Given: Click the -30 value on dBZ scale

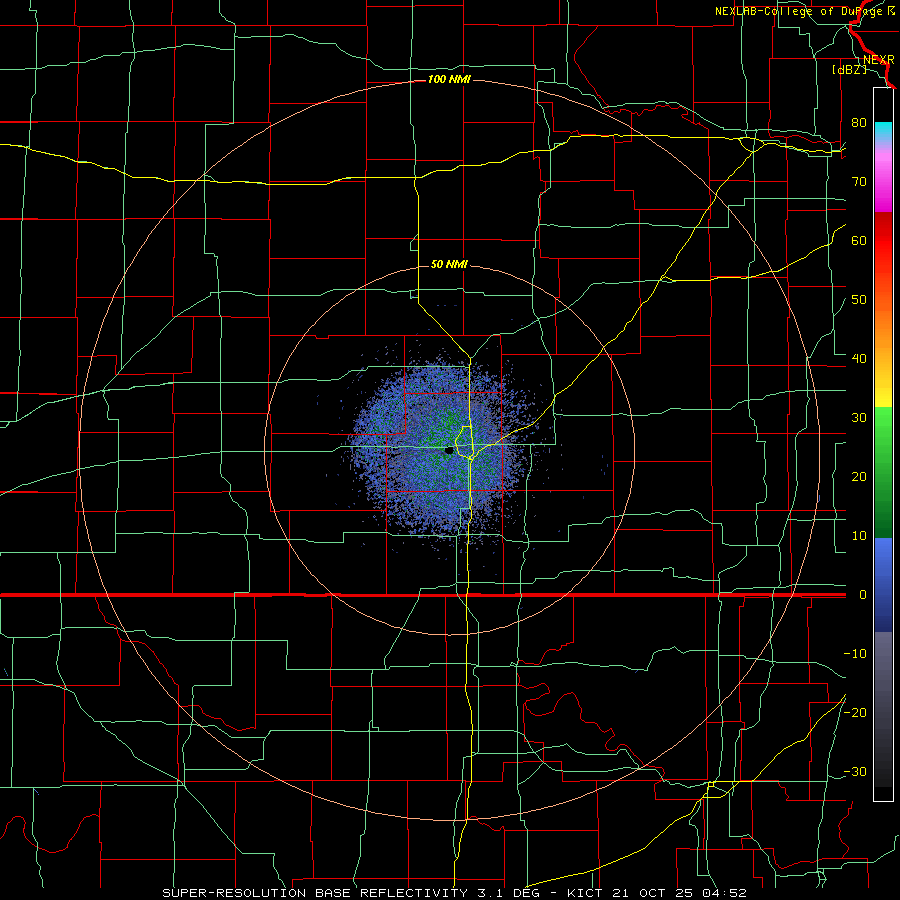Looking at the screenshot, I should (x=855, y=771).
